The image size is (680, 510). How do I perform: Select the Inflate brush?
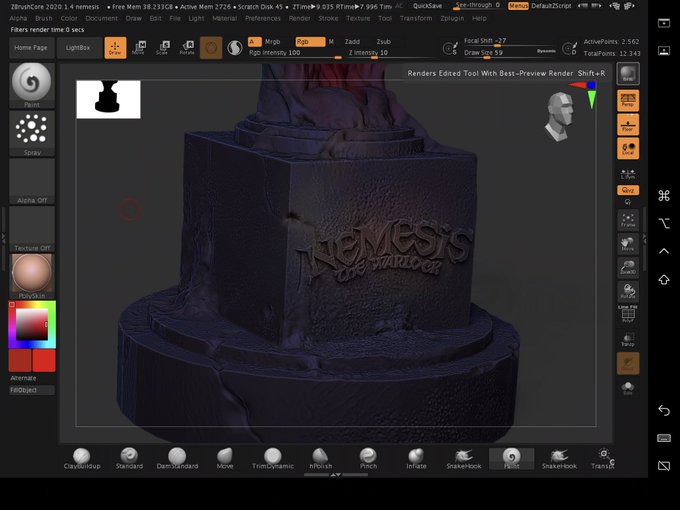(416, 459)
